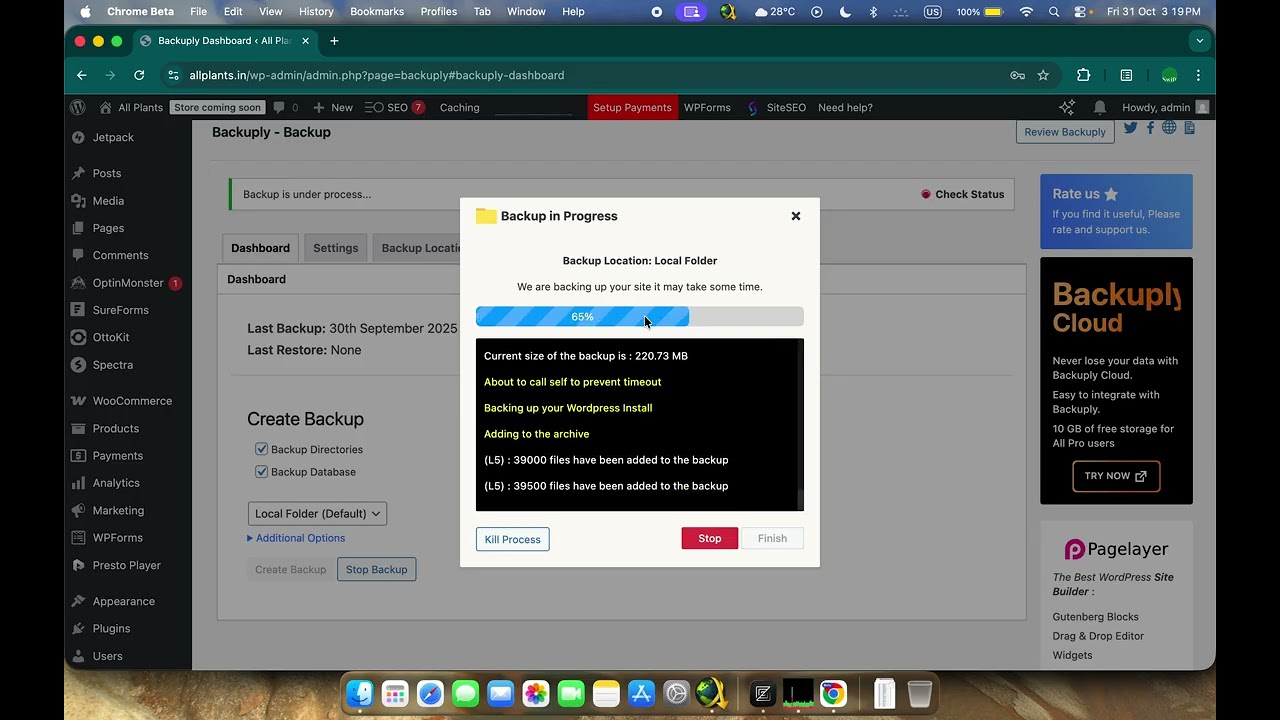Screen dimensions: 1280x720
Task: Open SureForms in the sidebar
Action: click(120, 310)
